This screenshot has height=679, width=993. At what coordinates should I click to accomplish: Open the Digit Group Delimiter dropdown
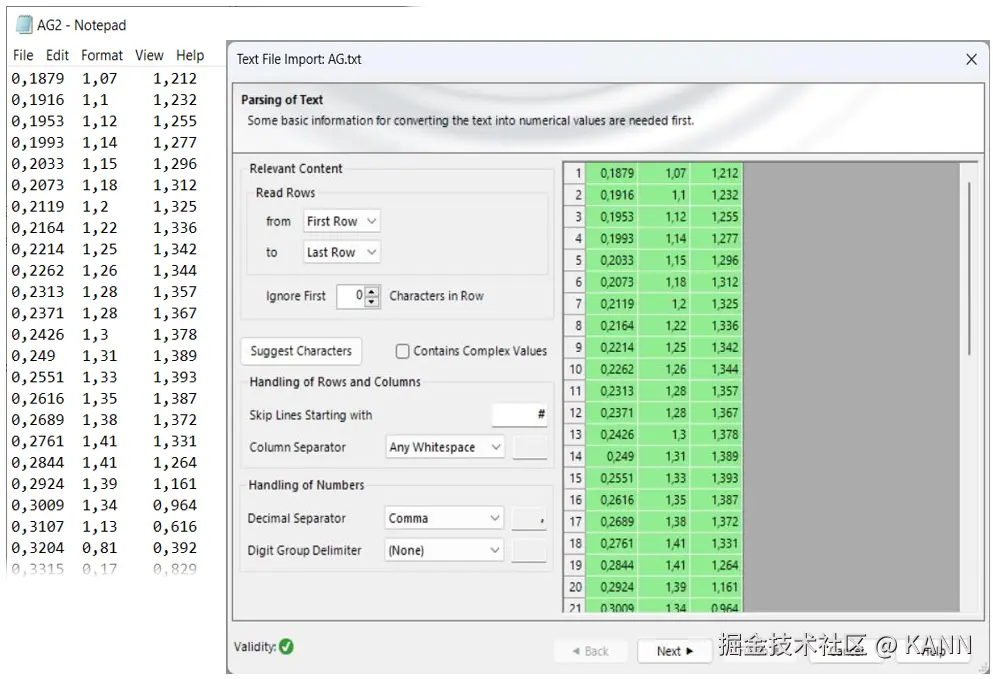[x=444, y=550]
